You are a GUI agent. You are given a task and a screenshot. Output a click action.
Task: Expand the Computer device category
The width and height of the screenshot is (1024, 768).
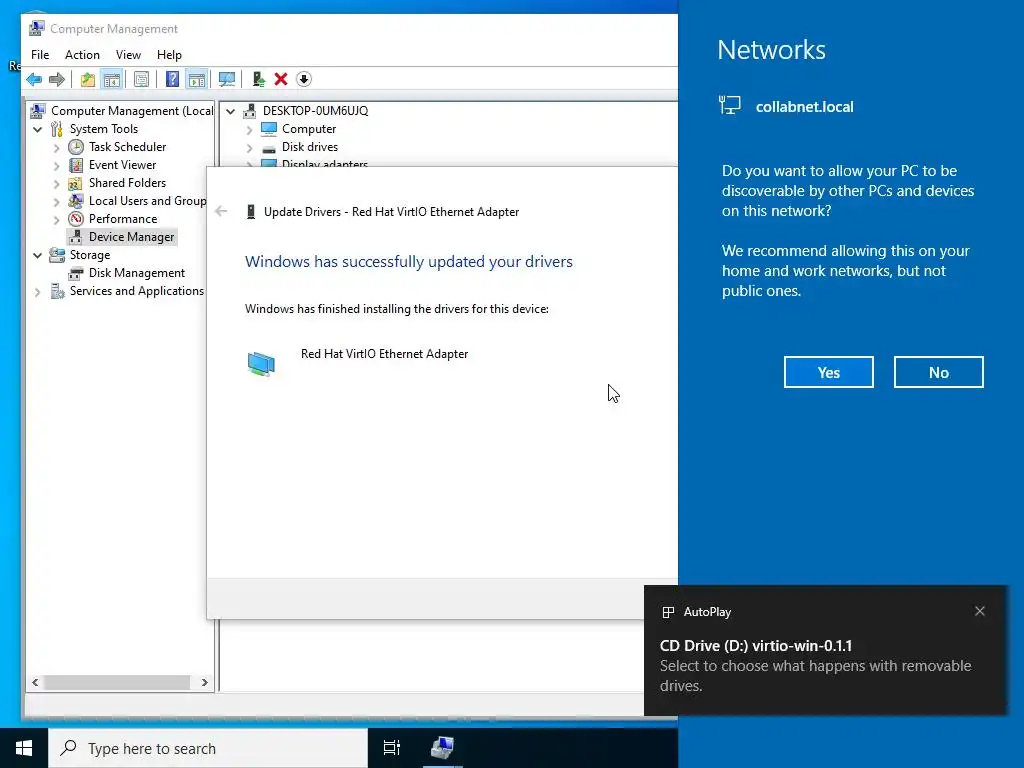[x=249, y=130]
